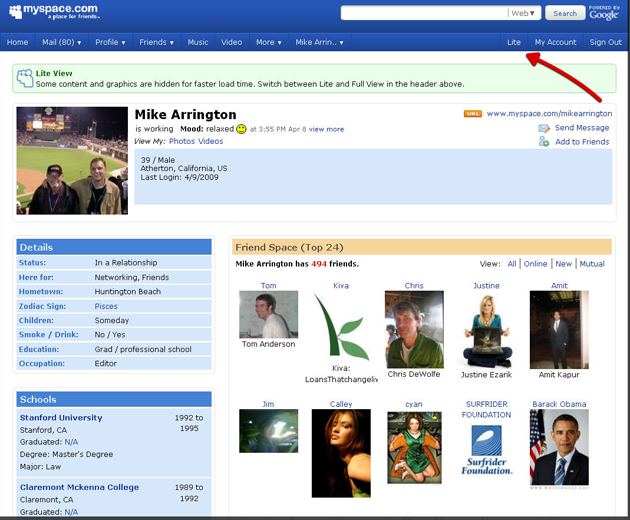630x520 pixels.
Task: Open Videos link under View My
Action: (211, 141)
